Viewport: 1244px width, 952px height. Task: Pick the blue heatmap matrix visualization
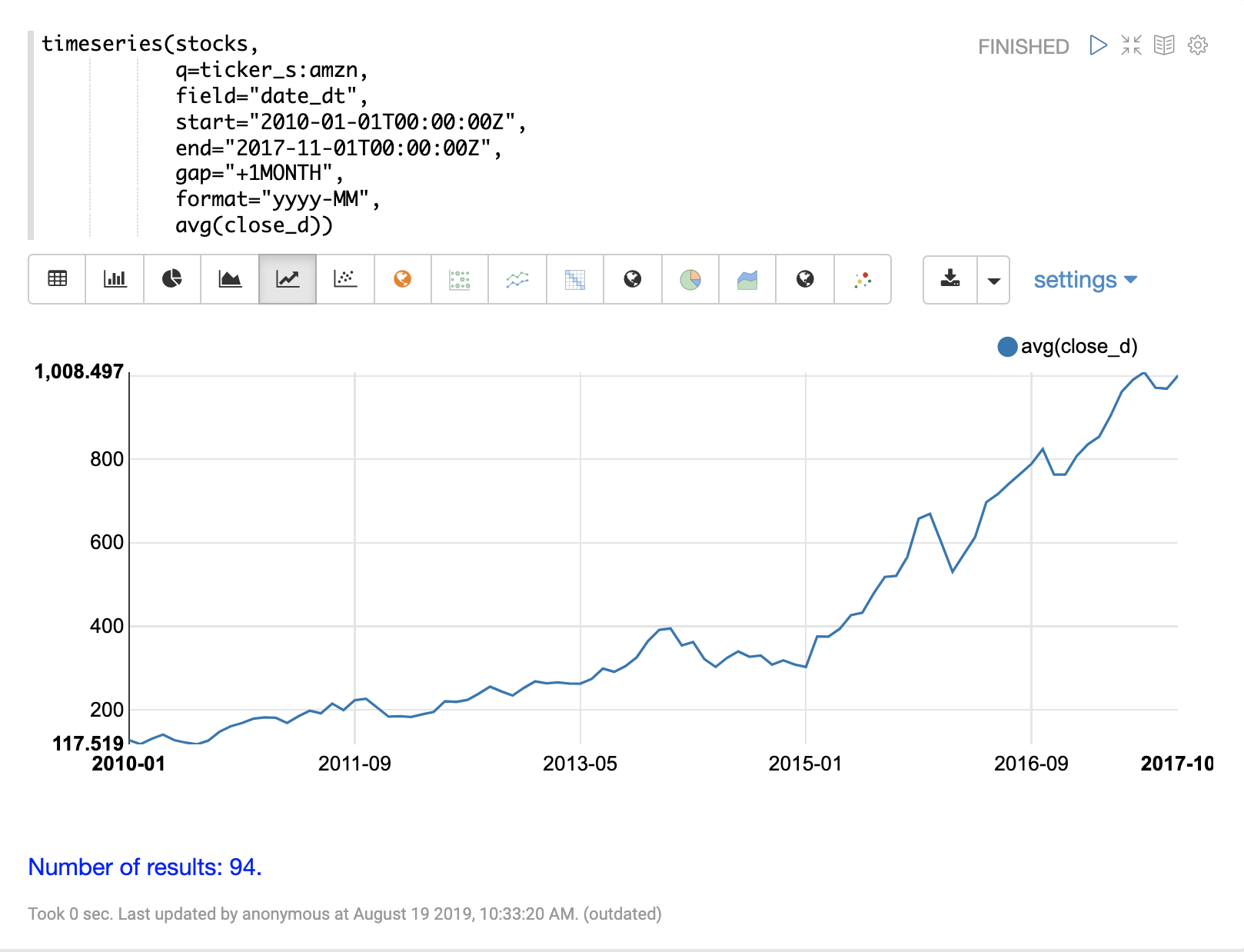pyautogui.click(x=575, y=279)
